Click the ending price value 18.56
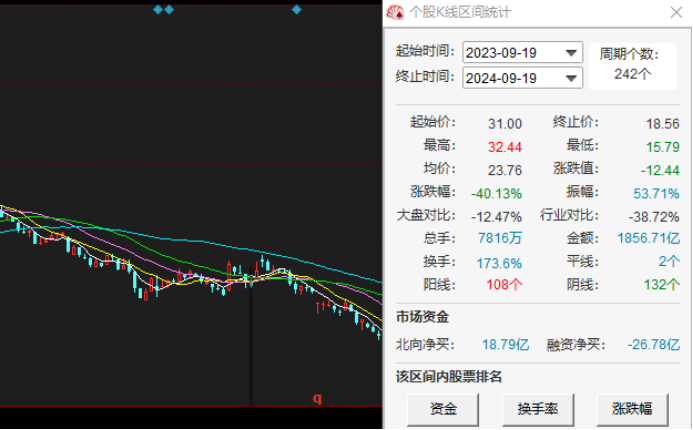693x430 pixels. 663,124
